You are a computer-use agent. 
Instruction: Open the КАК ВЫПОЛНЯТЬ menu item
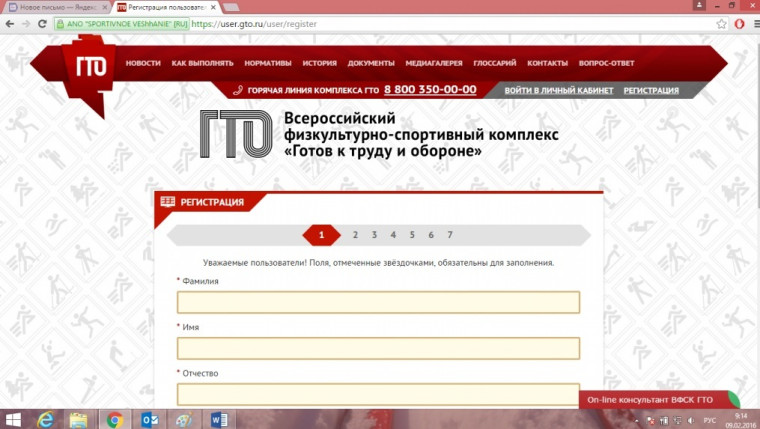click(x=202, y=63)
